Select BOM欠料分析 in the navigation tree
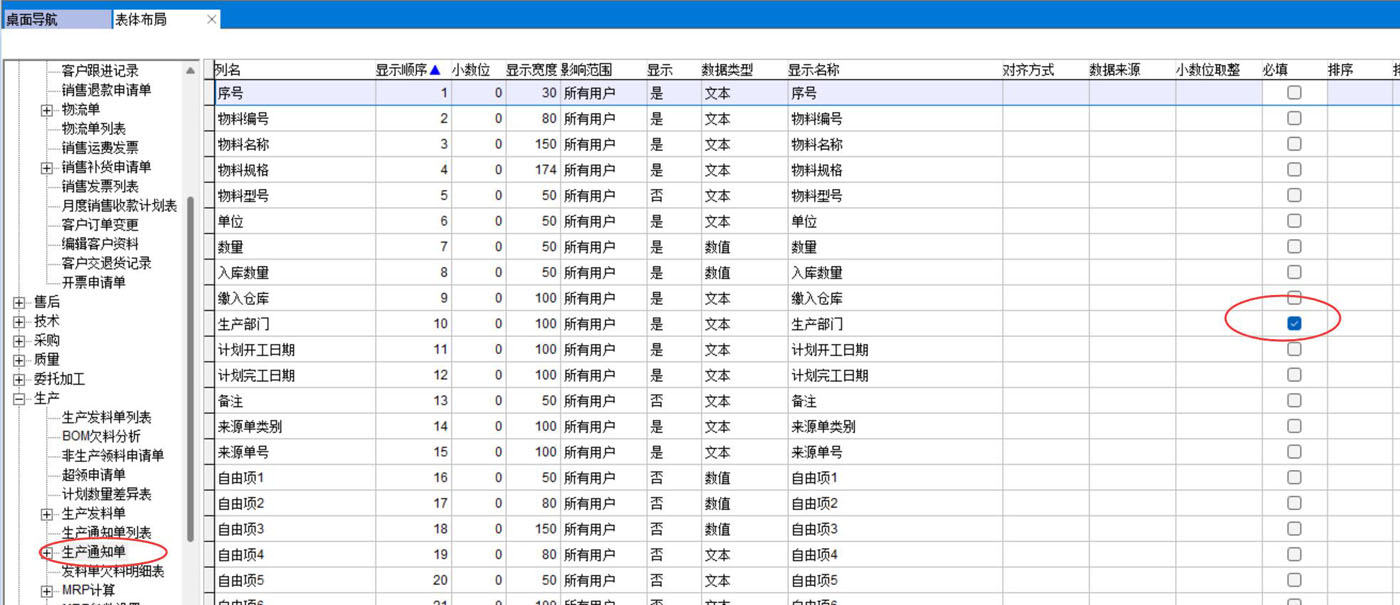The image size is (1400, 605). pos(101,436)
